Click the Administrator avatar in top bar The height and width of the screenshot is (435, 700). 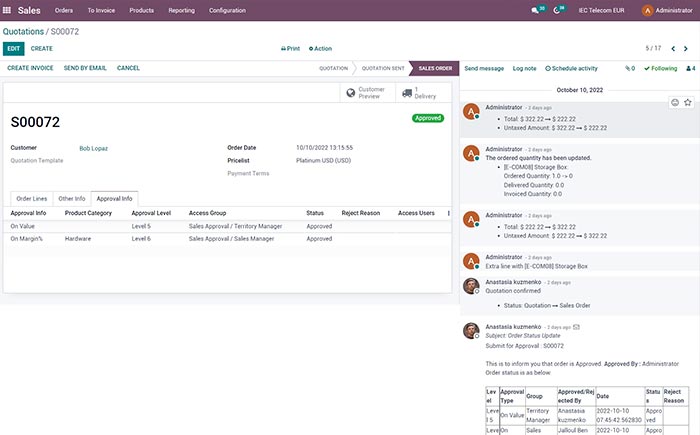[647, 10]
